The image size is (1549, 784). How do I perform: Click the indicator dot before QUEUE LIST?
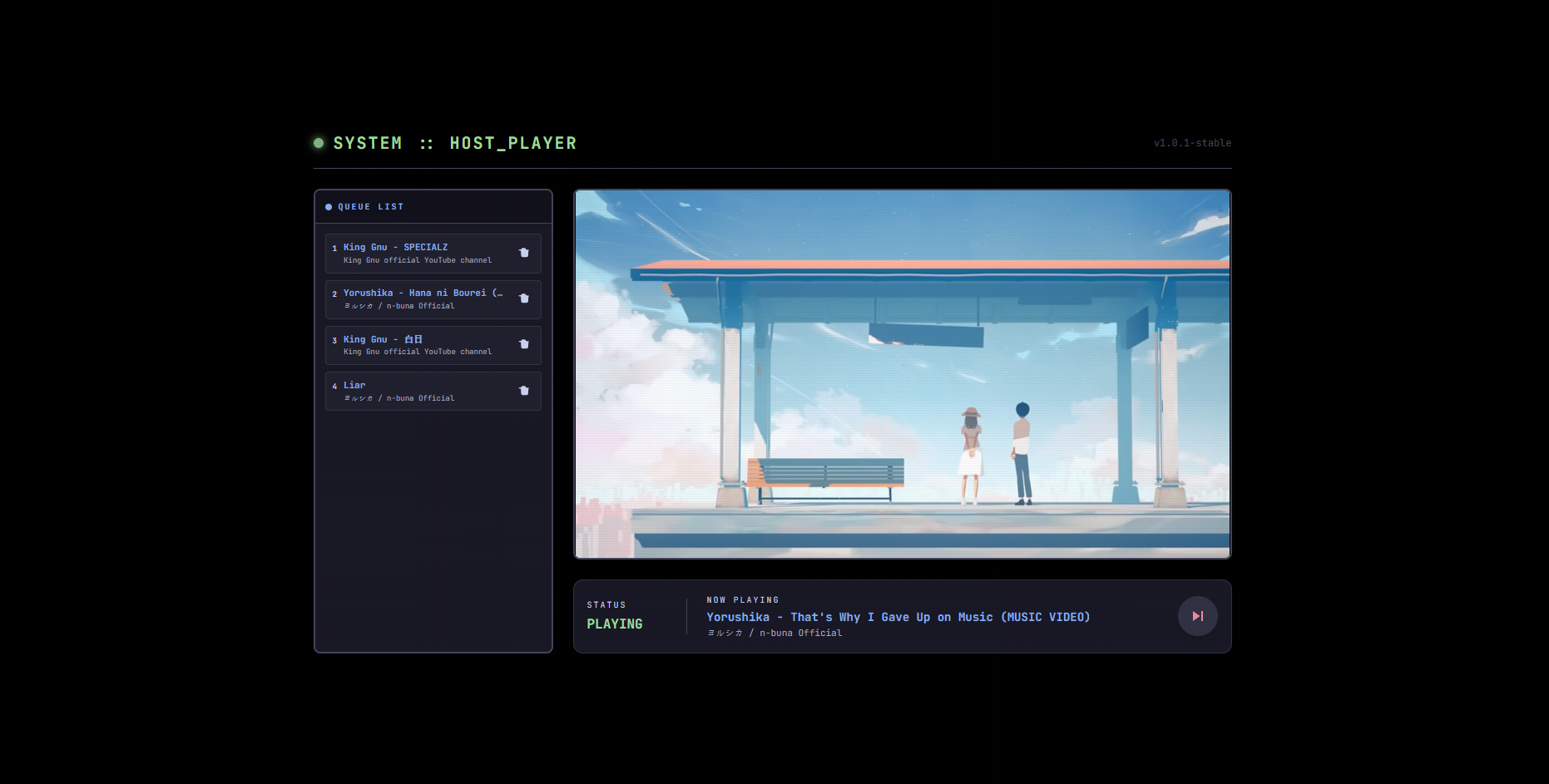(329, 206)
